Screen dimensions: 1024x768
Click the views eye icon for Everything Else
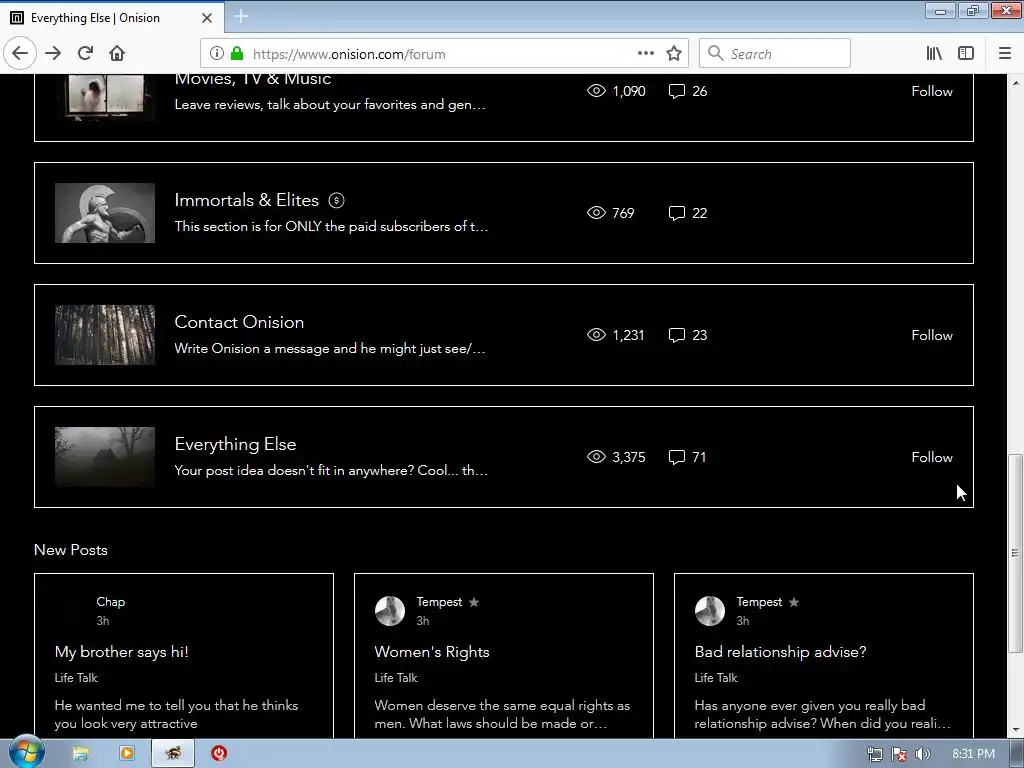click(x=596, y=457)
